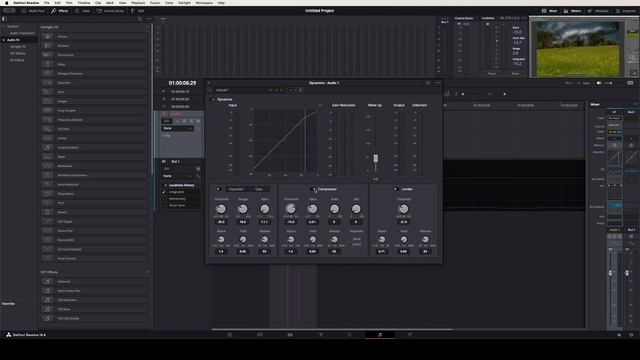Open the Workspace menu
This screenshot has width=640, height=360.
point(204,2)
